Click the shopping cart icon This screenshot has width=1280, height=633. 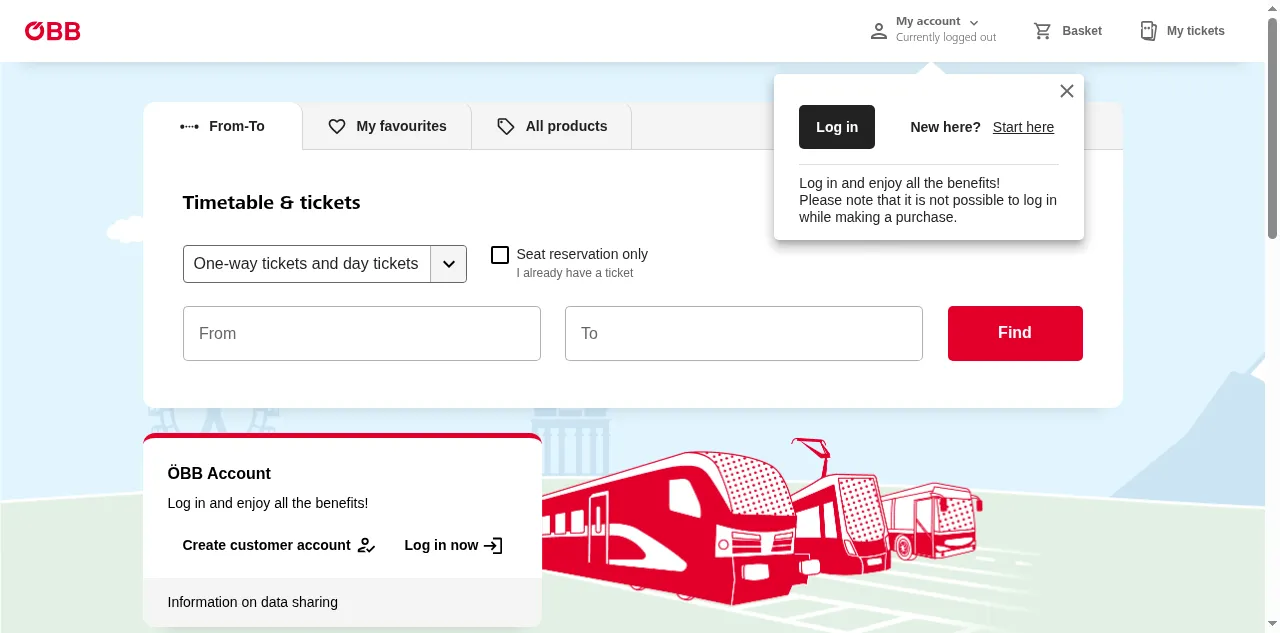point(1043,31)
